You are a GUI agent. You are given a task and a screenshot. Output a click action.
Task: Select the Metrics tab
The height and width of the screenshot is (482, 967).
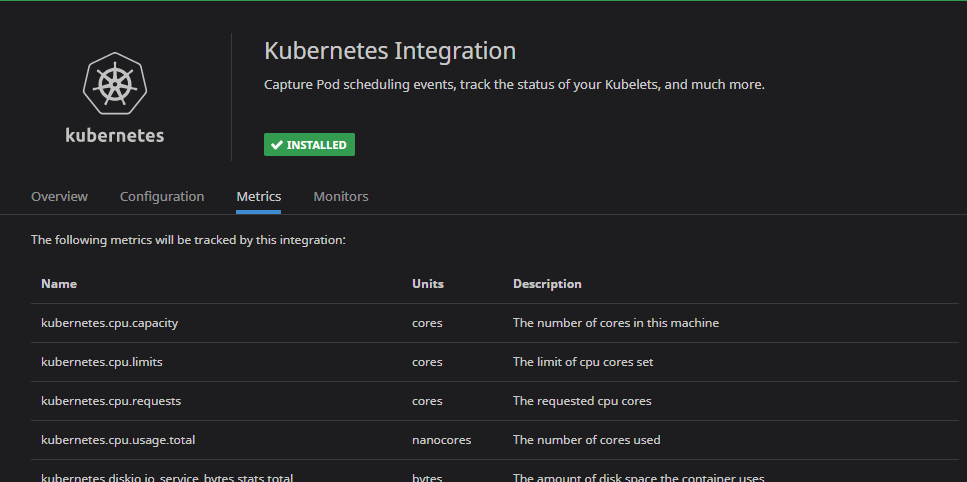coord(258,197)
